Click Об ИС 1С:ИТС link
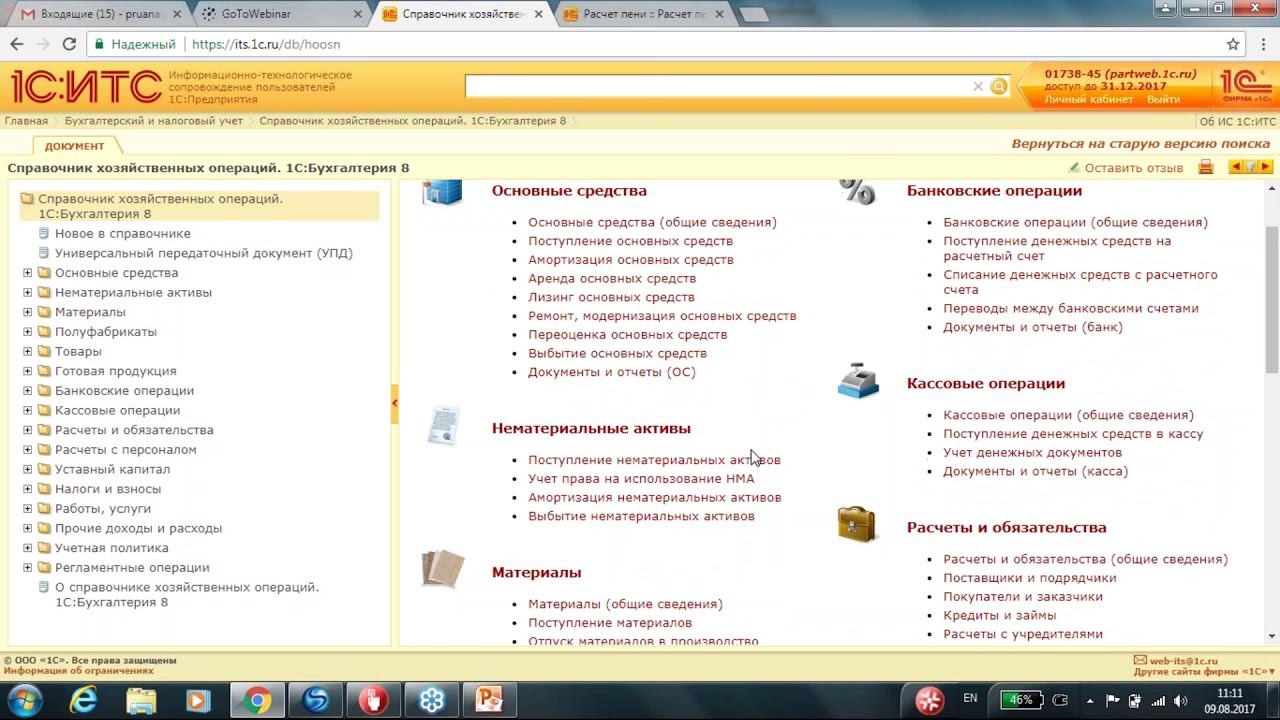The height and width of the screenshot is (720, 1280). [x=1237, y=121]
